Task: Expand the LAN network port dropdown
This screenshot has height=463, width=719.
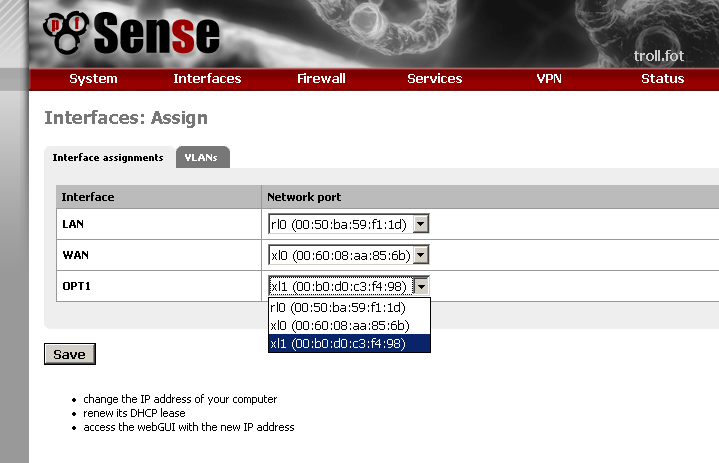Action: (x=421, y=225)
